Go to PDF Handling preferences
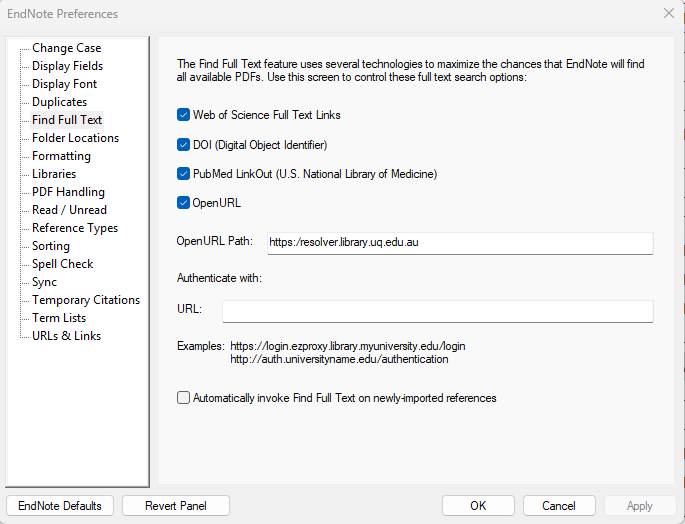Screen dimensions: 685x524 [x=68, y=192]
